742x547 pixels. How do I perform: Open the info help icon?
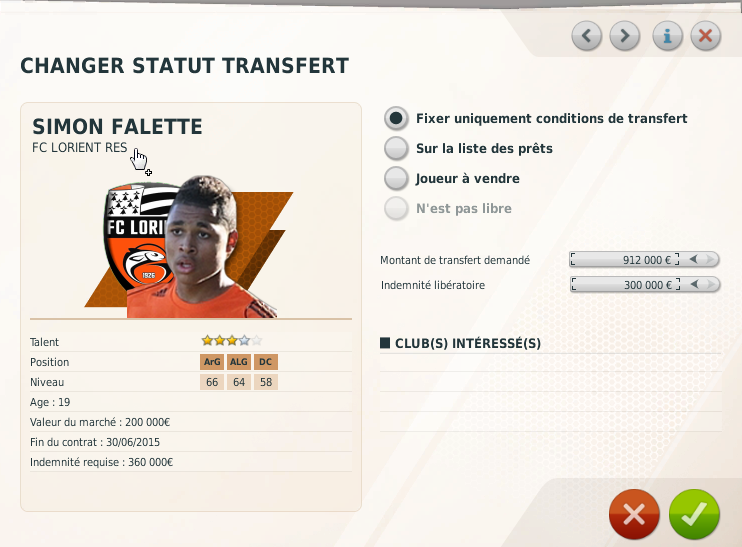pos(668,36)
